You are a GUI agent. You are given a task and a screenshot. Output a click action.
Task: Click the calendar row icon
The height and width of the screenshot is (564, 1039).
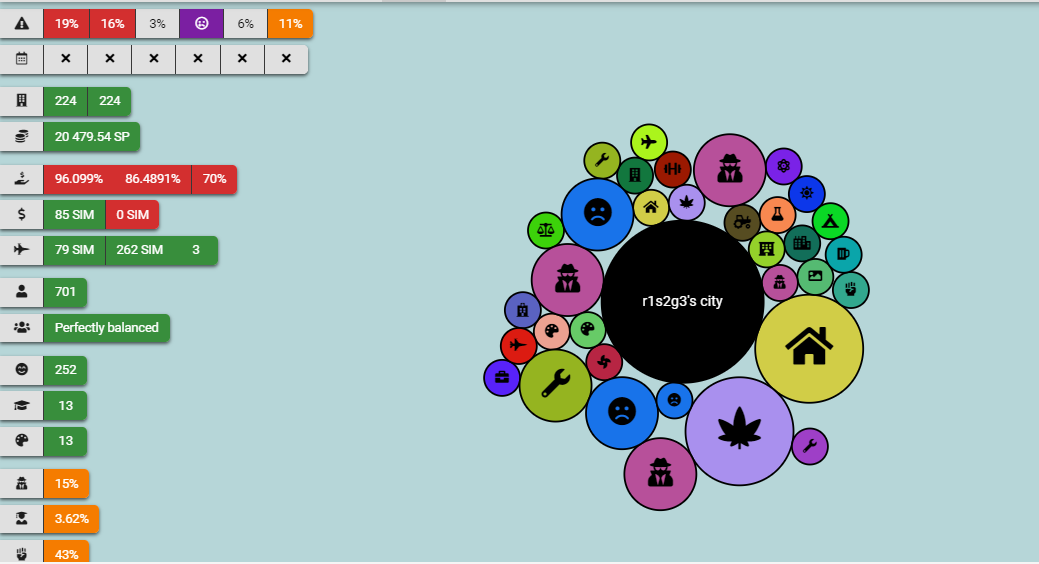tap(22, 59)
